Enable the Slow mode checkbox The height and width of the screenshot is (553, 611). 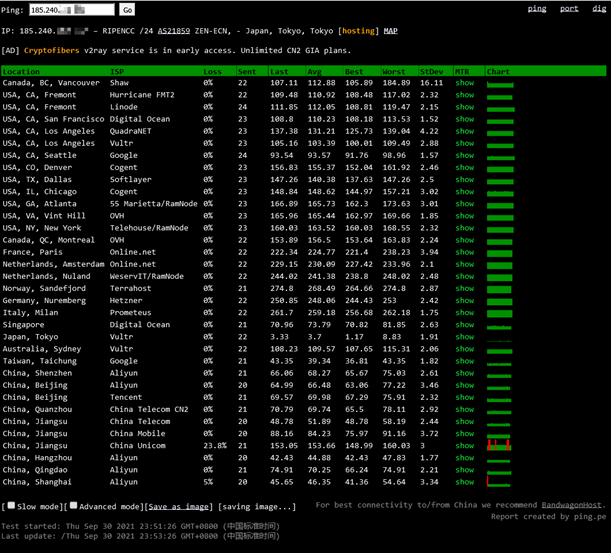tap(11, 505)
